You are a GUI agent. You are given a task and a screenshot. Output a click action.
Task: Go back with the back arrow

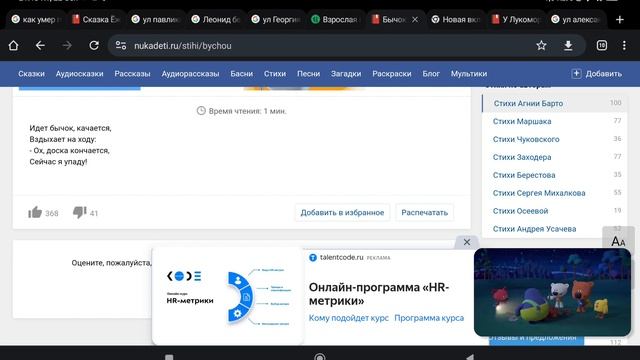40,45
